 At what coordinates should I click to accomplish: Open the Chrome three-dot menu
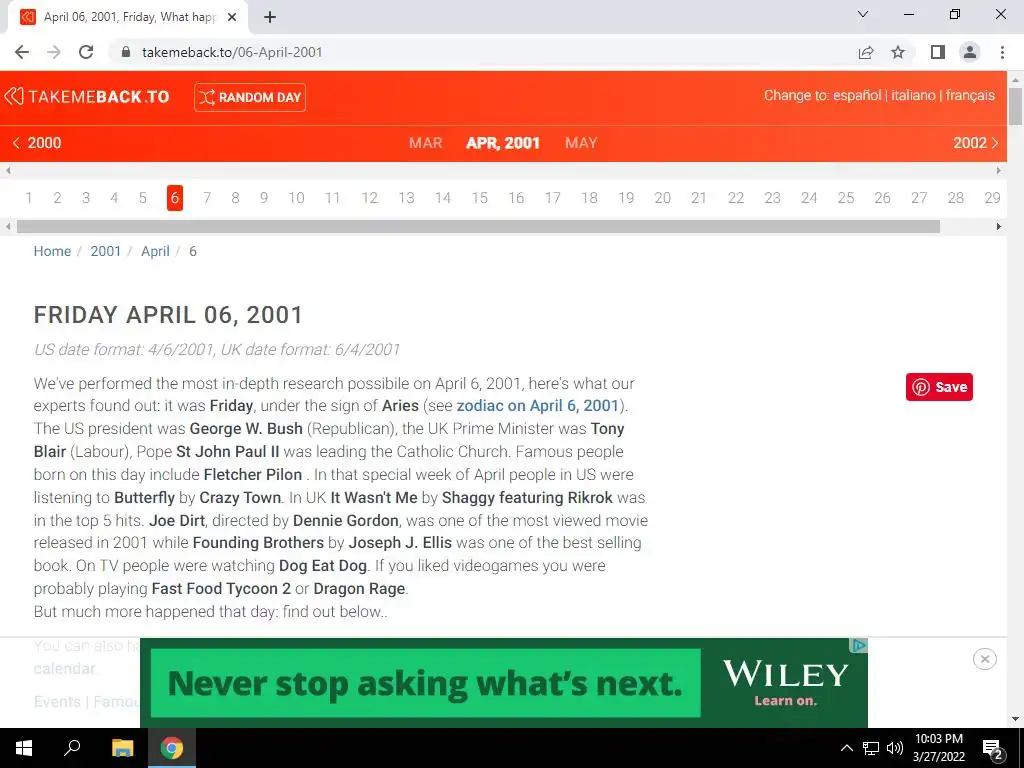pyautogui.click(x=1002, y=52)
